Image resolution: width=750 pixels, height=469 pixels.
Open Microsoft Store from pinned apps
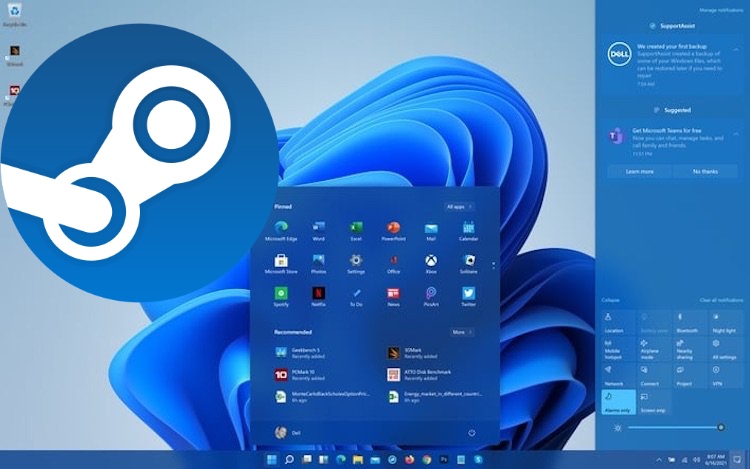click(x=281, y=264)
